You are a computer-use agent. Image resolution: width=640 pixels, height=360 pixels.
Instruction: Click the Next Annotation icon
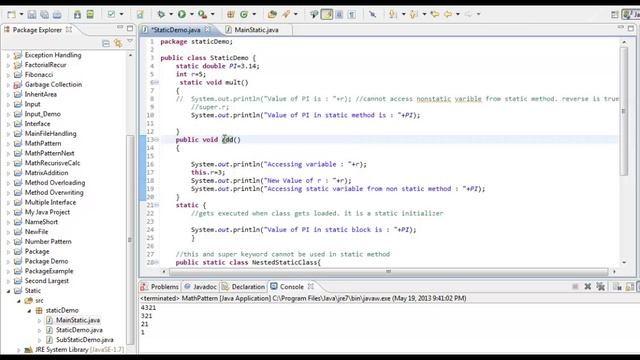(393, 14)
